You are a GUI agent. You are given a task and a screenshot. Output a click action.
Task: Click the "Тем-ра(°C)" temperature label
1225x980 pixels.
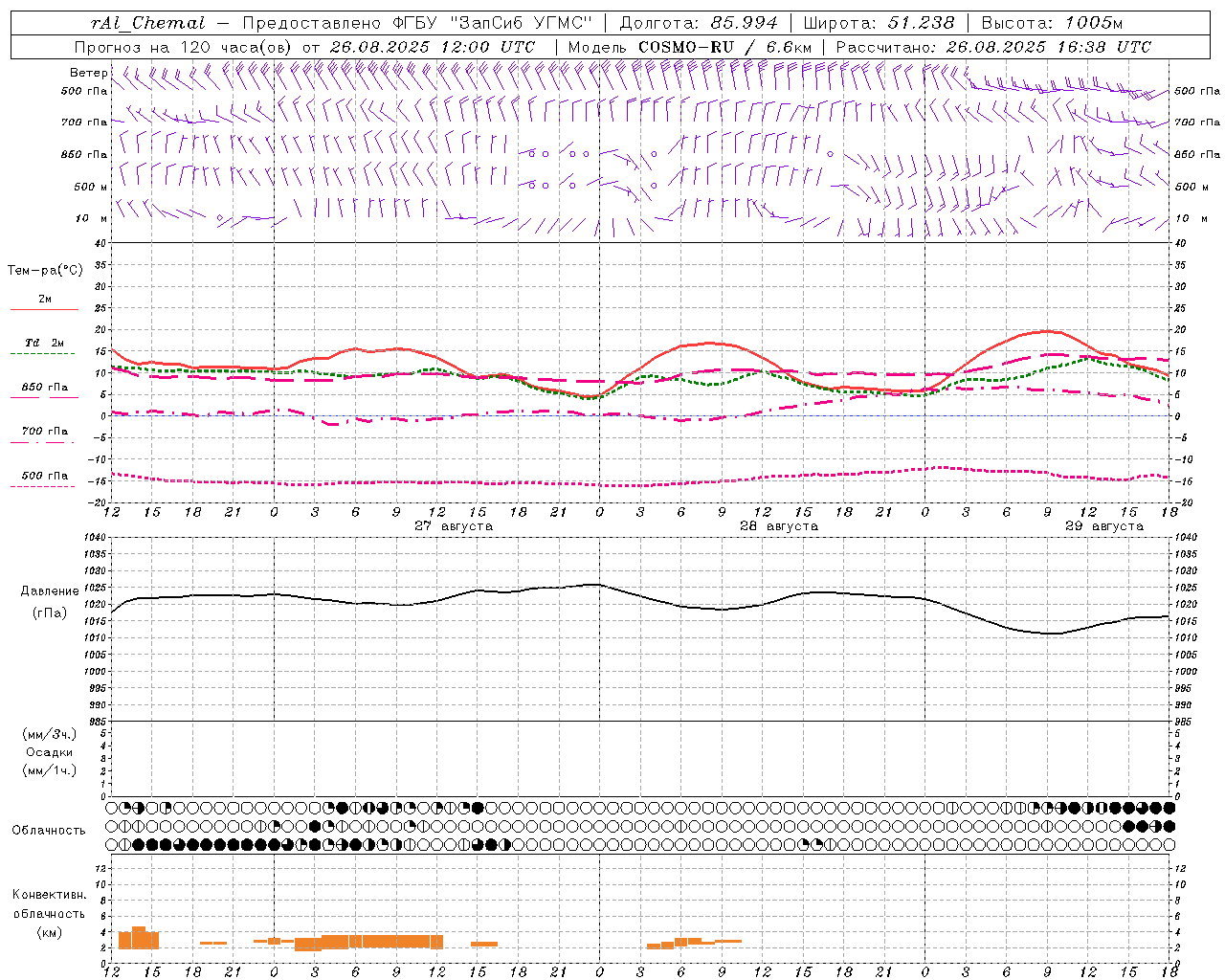coord(45,271)
